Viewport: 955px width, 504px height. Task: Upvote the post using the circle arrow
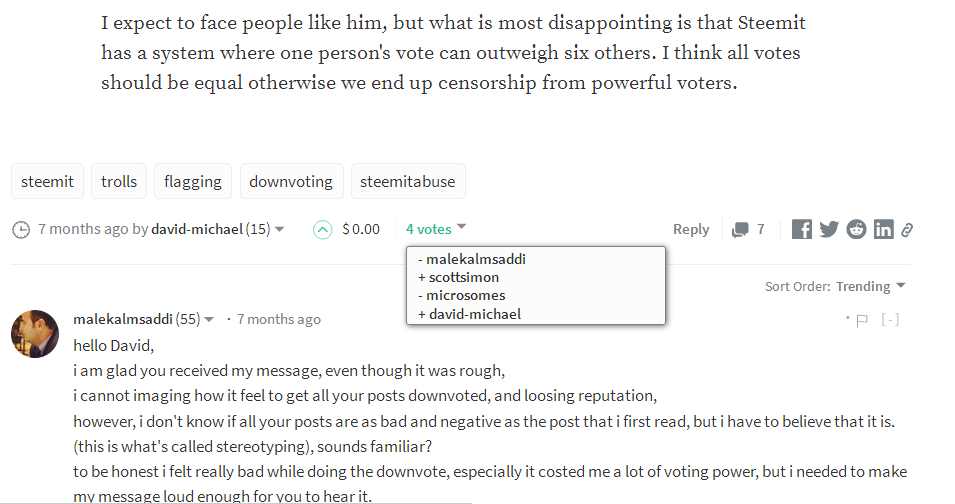[x=322, y=230]
